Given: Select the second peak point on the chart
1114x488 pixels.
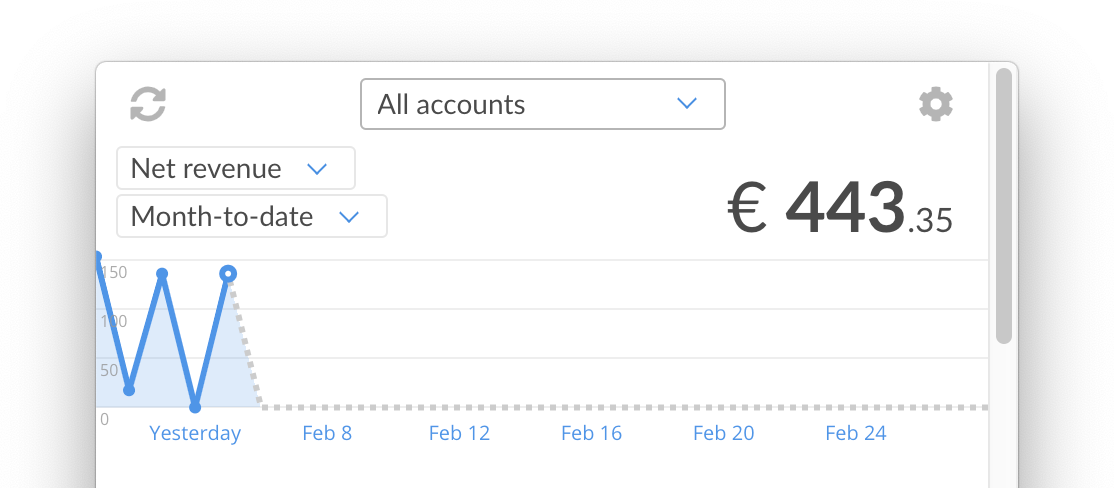Looking at the screenshot, I should [162, 273].
